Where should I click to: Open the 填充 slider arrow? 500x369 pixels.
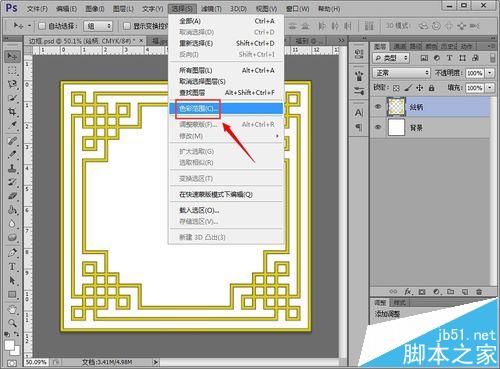[489, 88]
